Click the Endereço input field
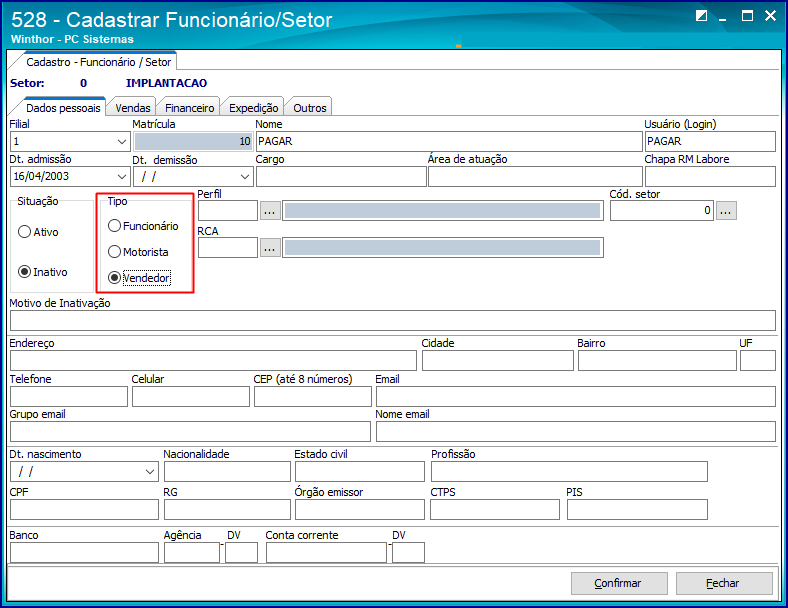This screenshot has height=608, width=788. coord(213,361)
